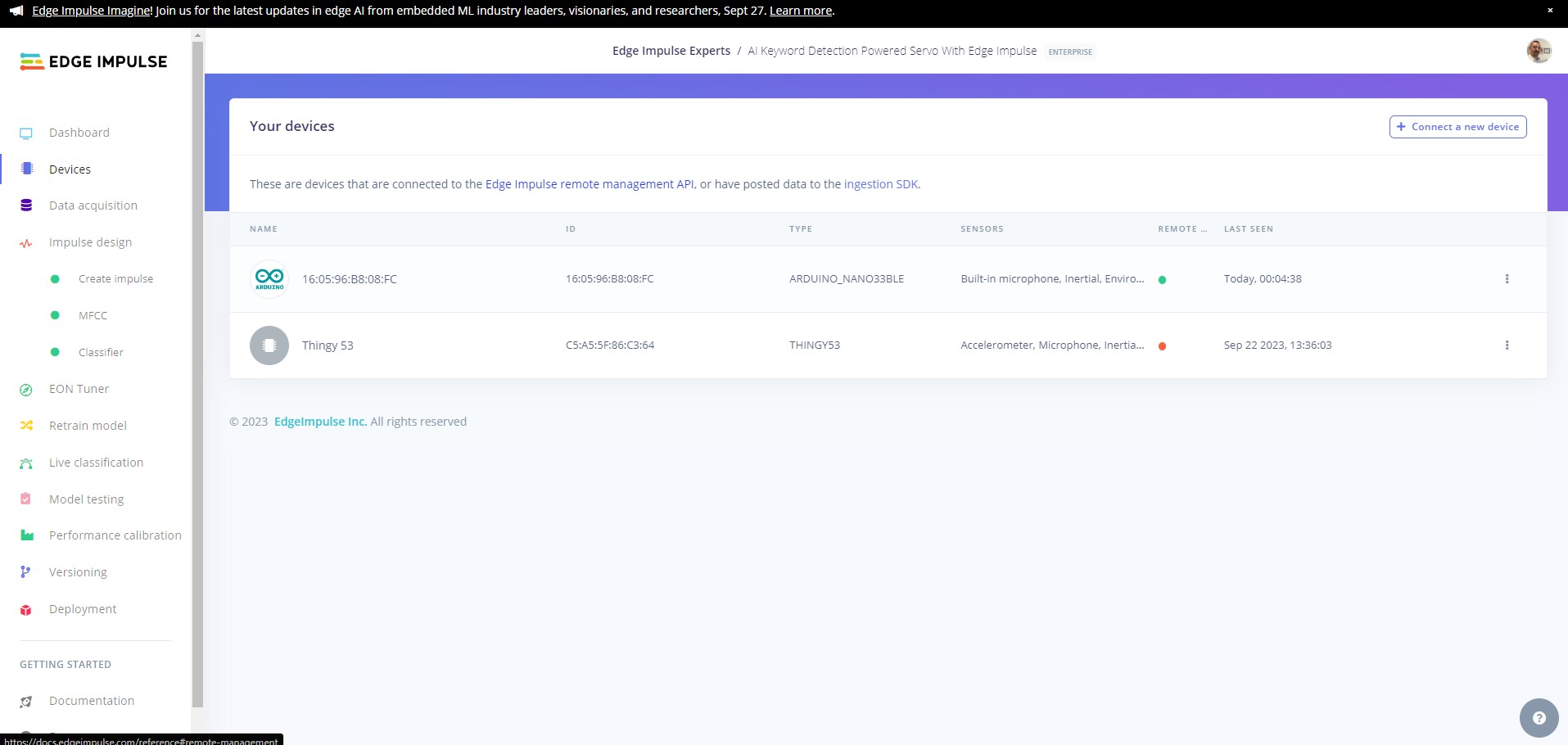Click the Devices chip icon in sidebar

[x=26, y=169]
